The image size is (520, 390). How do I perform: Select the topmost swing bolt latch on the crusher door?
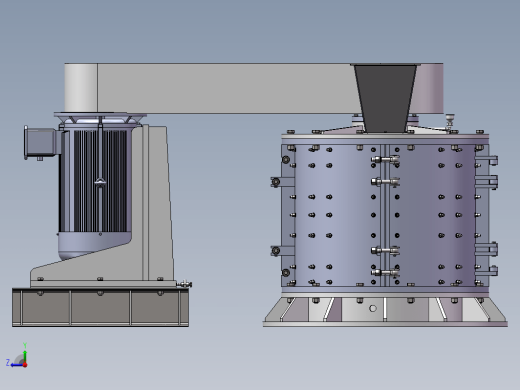point(385,160)
